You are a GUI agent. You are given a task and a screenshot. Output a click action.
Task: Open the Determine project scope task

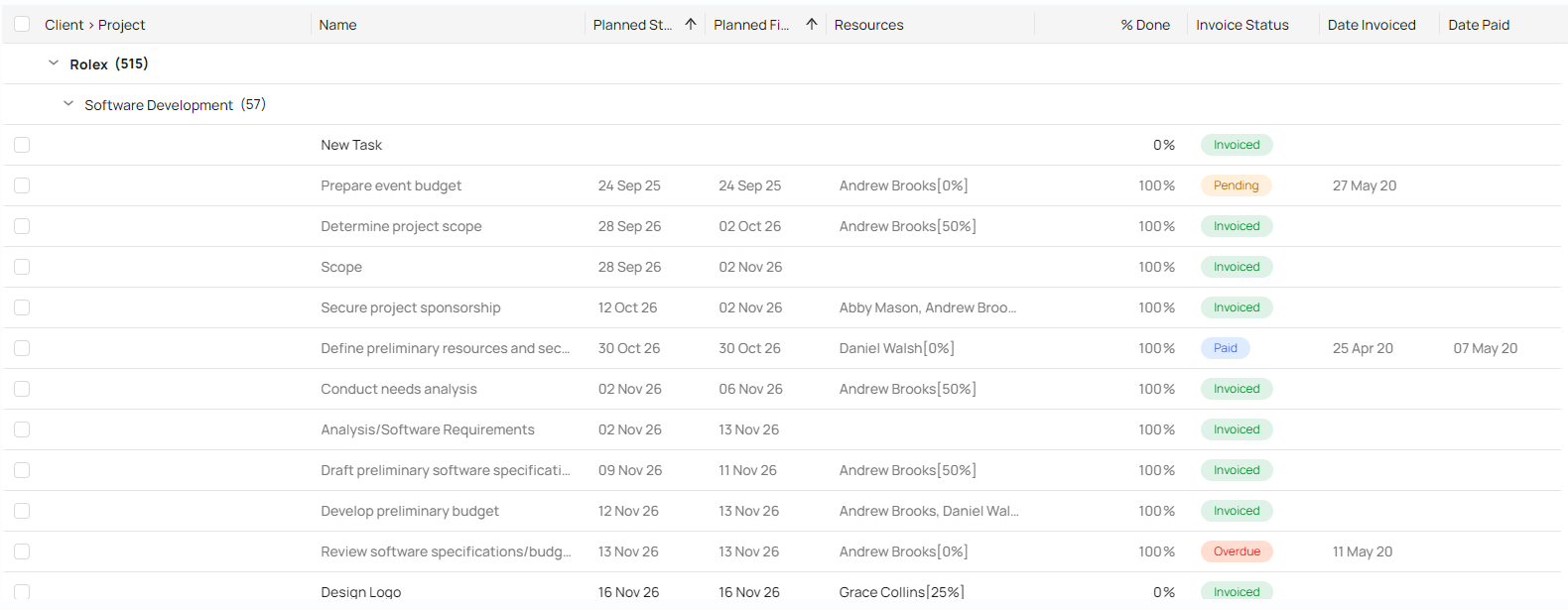[x=401, y=226]
